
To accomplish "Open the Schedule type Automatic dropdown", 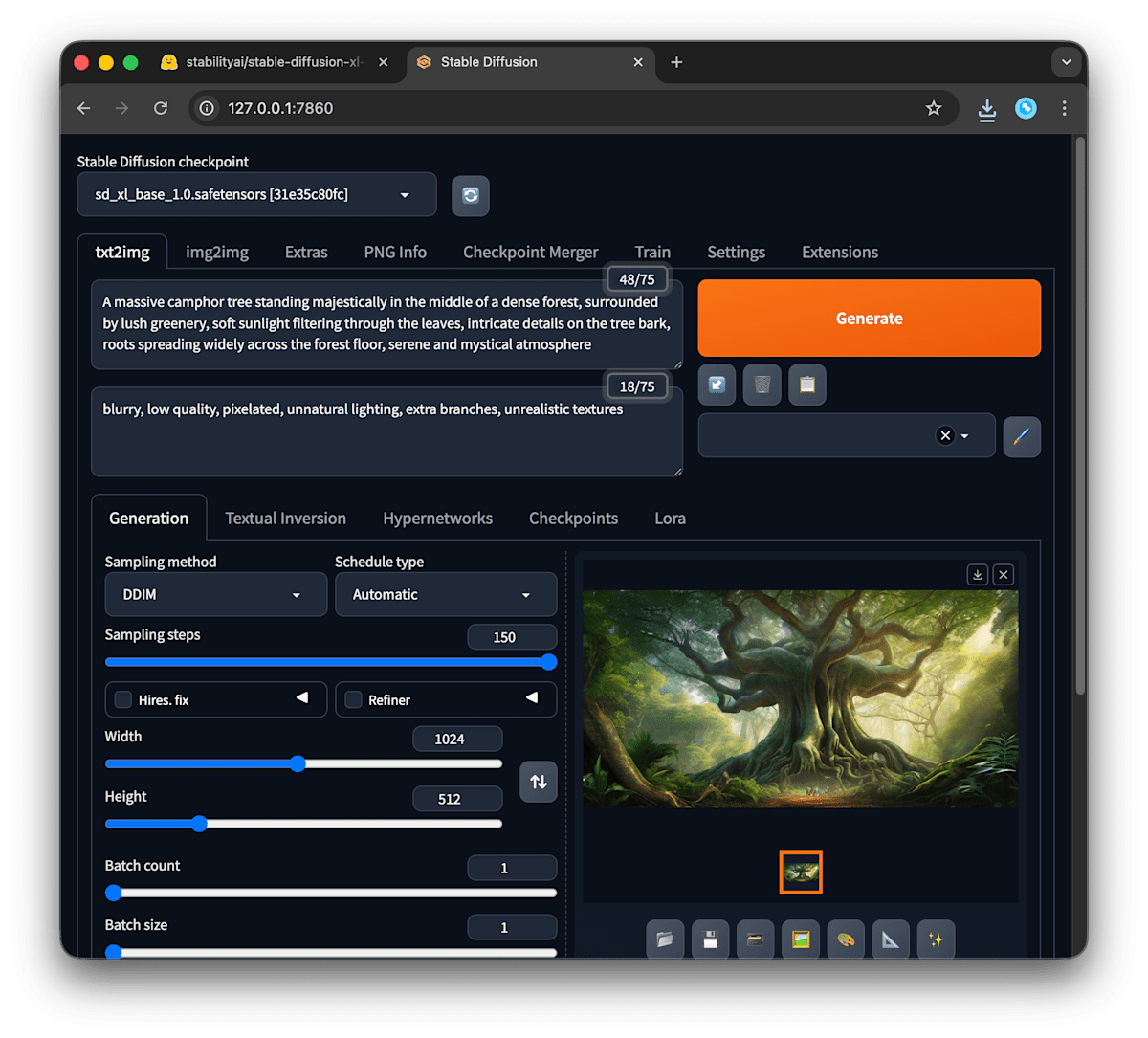I will [446, 594].
